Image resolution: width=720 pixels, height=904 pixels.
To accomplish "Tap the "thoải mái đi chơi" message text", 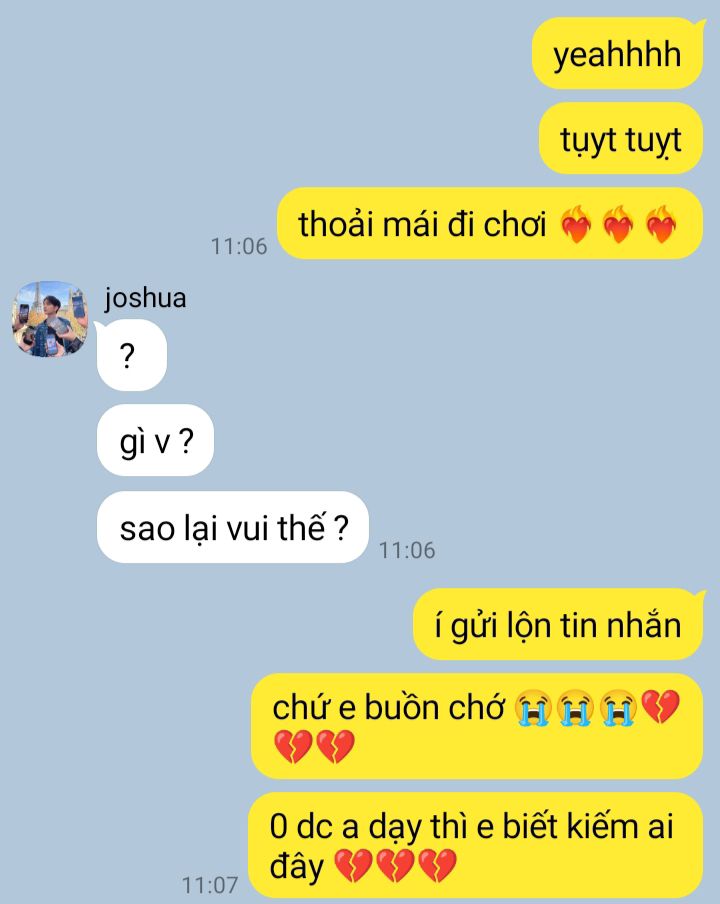I will 421,224.
